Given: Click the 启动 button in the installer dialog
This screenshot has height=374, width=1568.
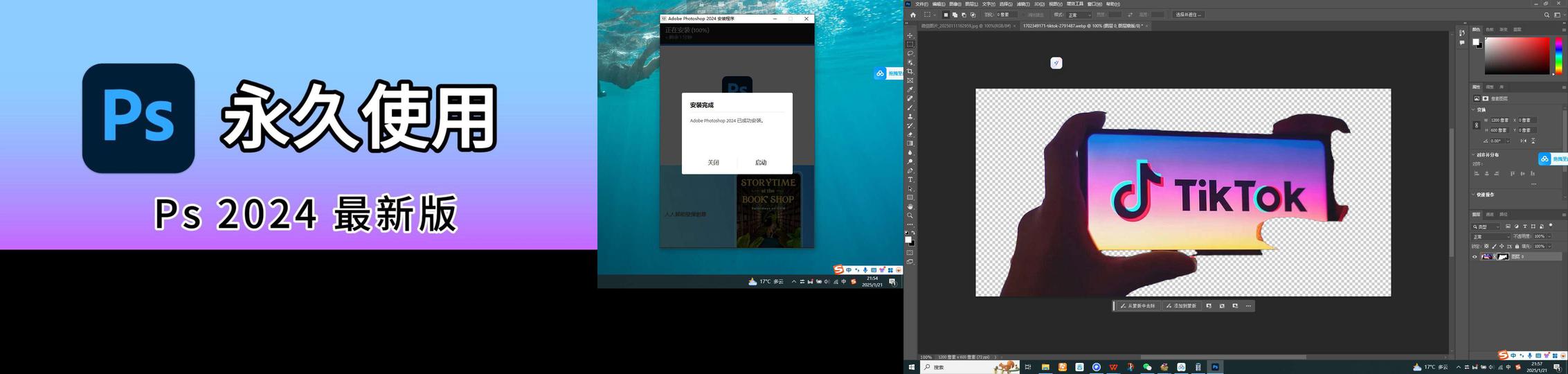Looking at the screenshot, I should [760, 163].
